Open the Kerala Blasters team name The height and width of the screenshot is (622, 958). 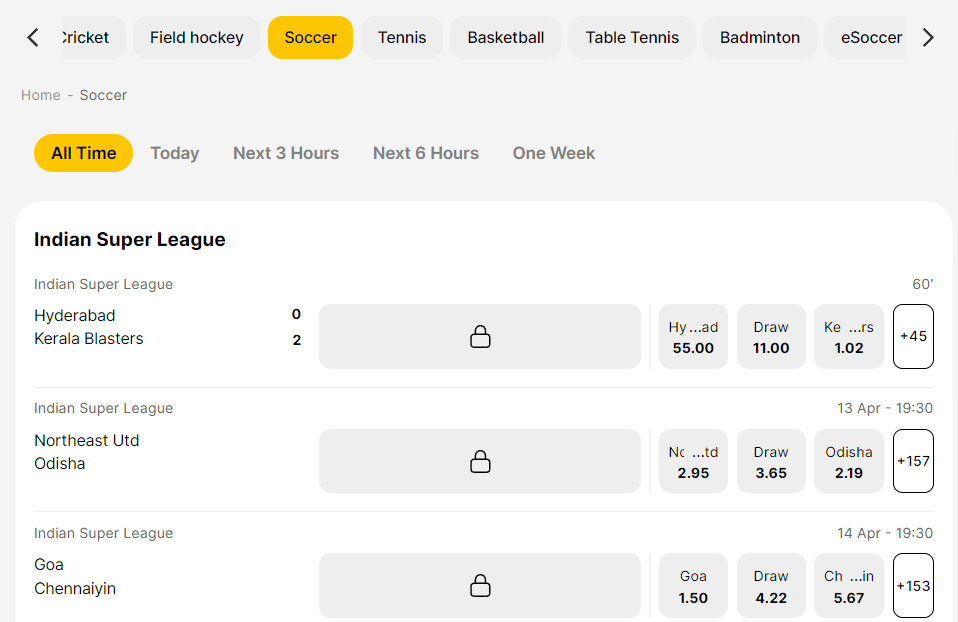89,338
